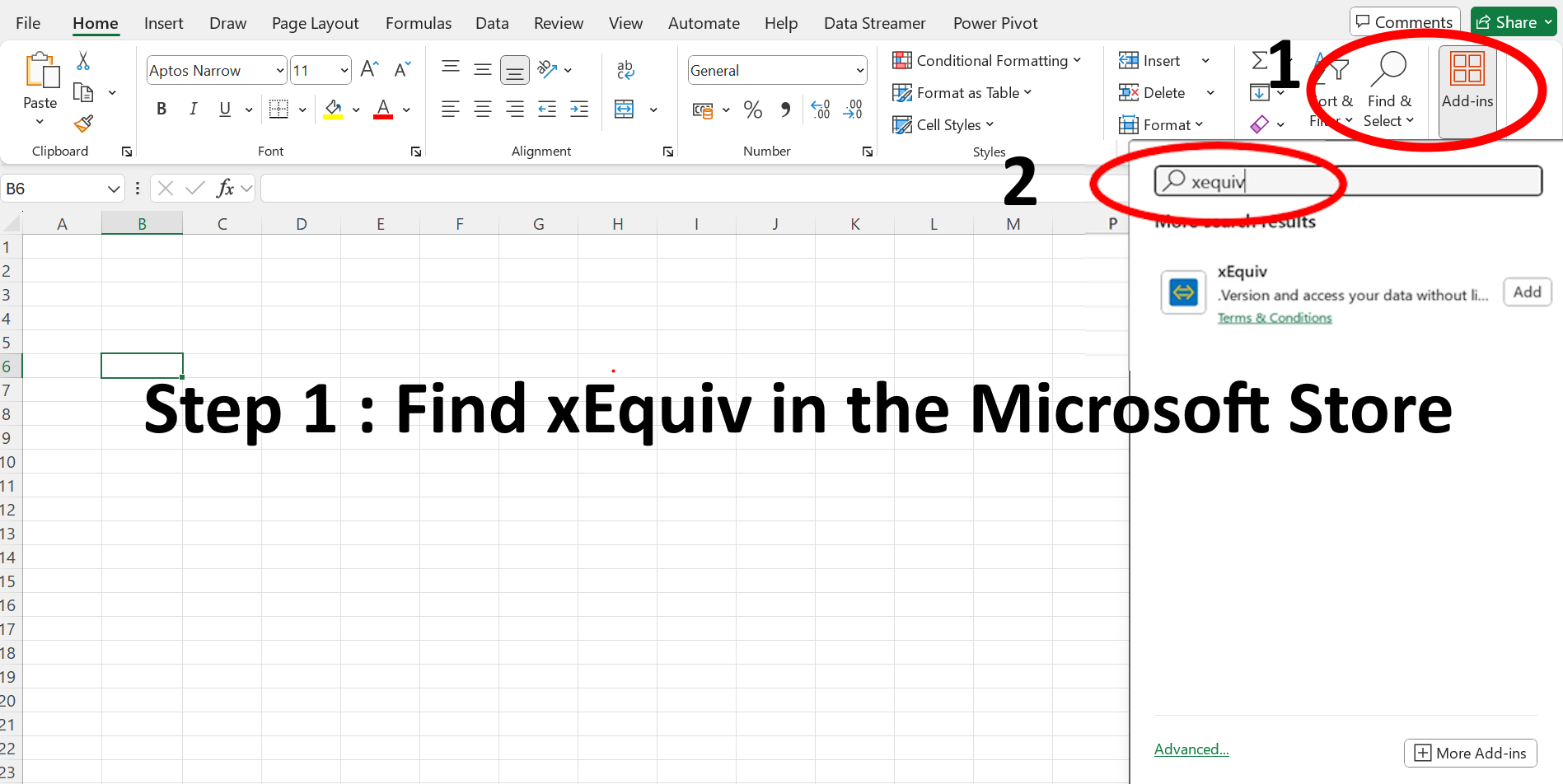Image resolution: width=1563 pixels, height=784 pixels.
Task: Toggle Wrap Text option
Action: pos(625,70)
